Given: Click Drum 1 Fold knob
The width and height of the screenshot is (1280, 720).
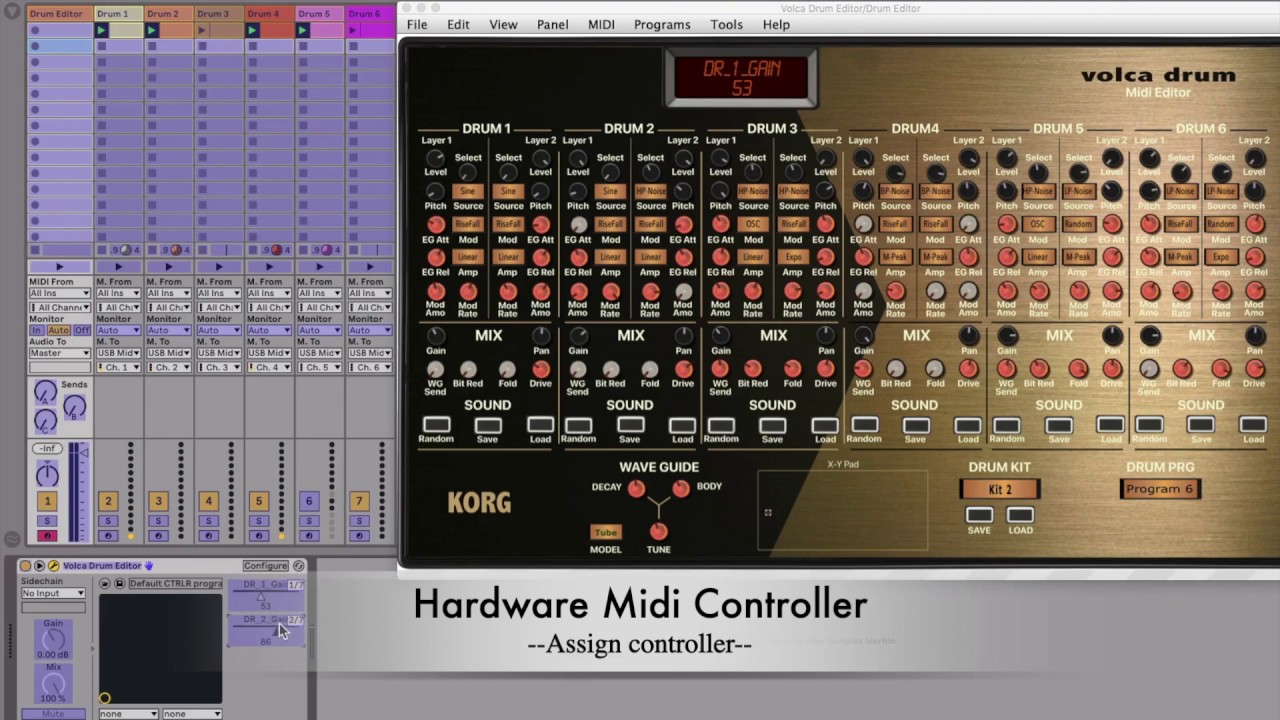Looking at the screenshot, I should coord(508,369).
